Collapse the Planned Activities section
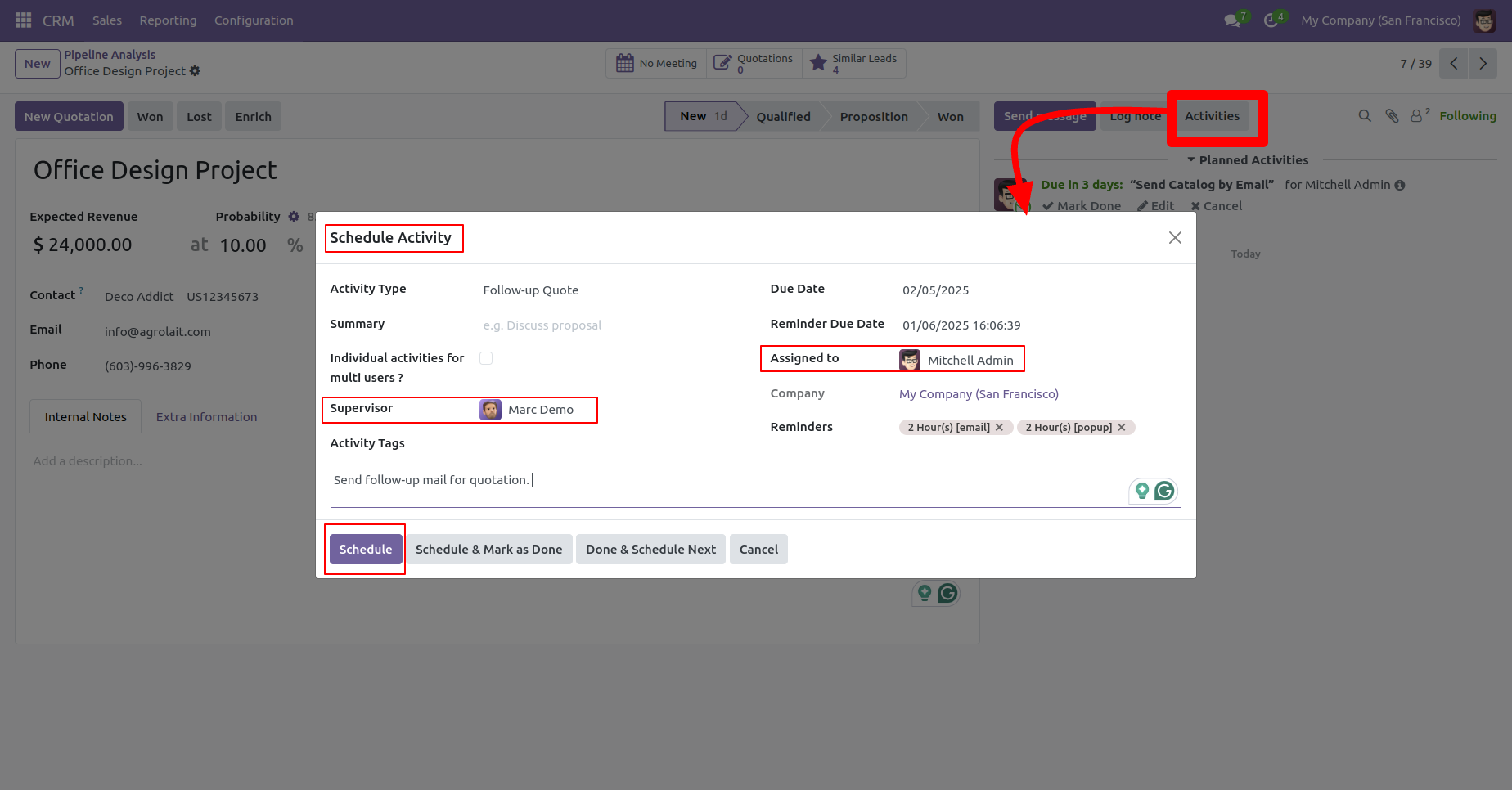Viewport: 1512px width, 790px height. coord(1247,160)
